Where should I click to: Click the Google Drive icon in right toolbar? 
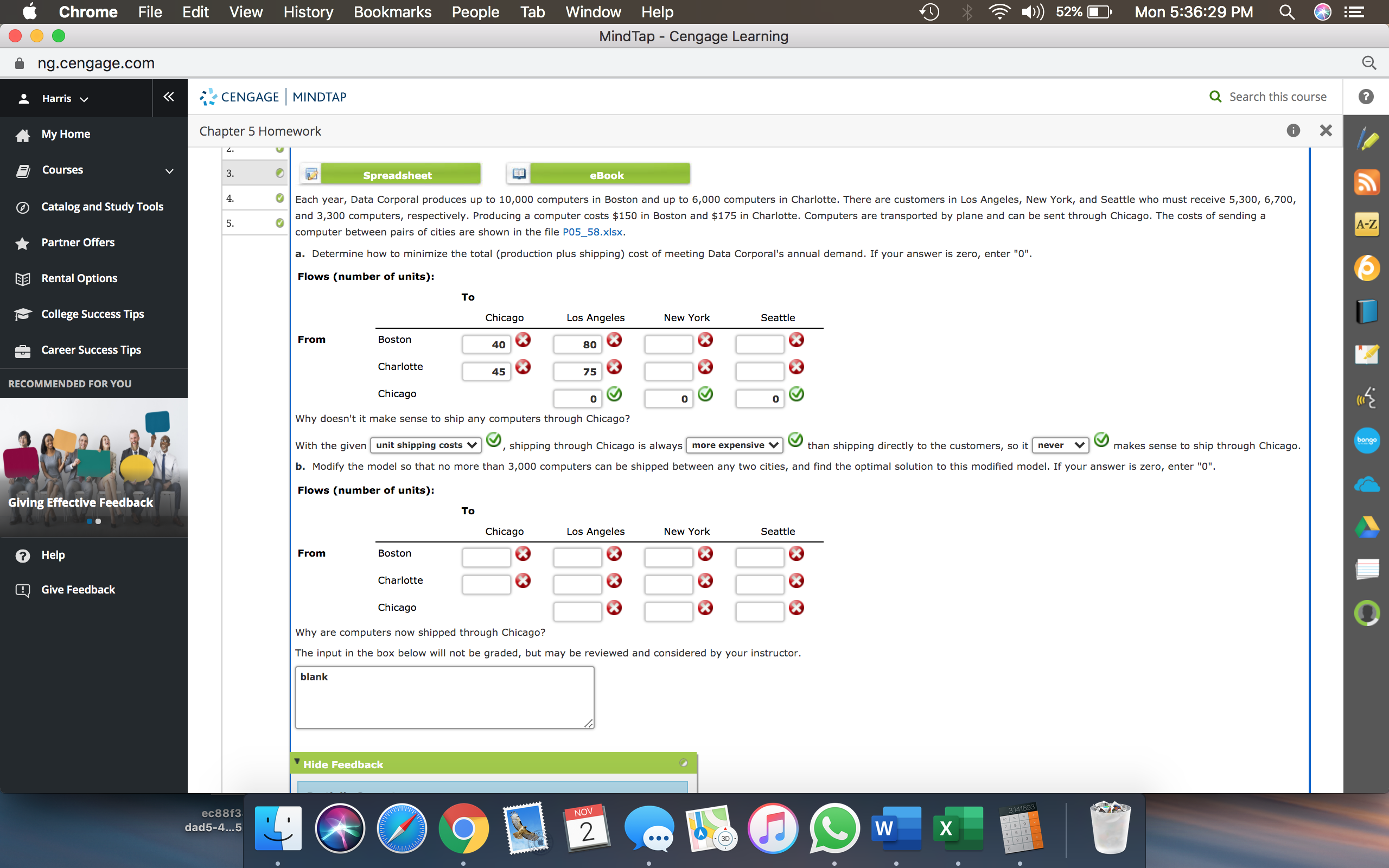point(1367,527)
